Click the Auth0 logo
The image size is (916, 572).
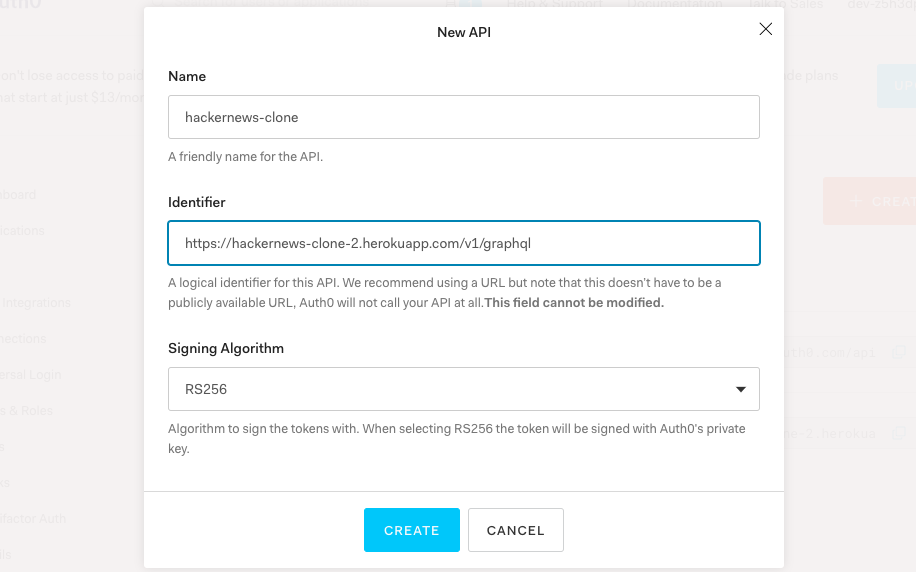(x=21, y=5)
